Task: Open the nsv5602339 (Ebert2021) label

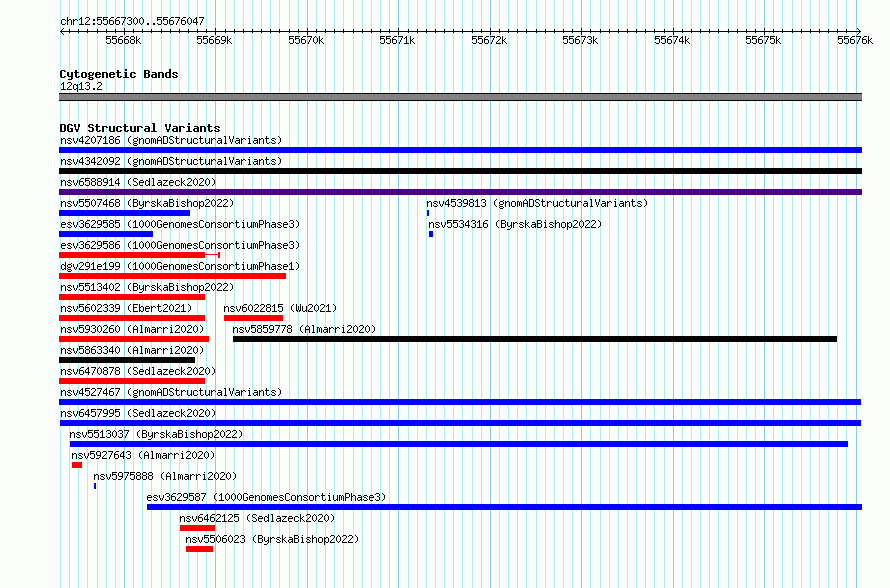Action: point(126,308)
